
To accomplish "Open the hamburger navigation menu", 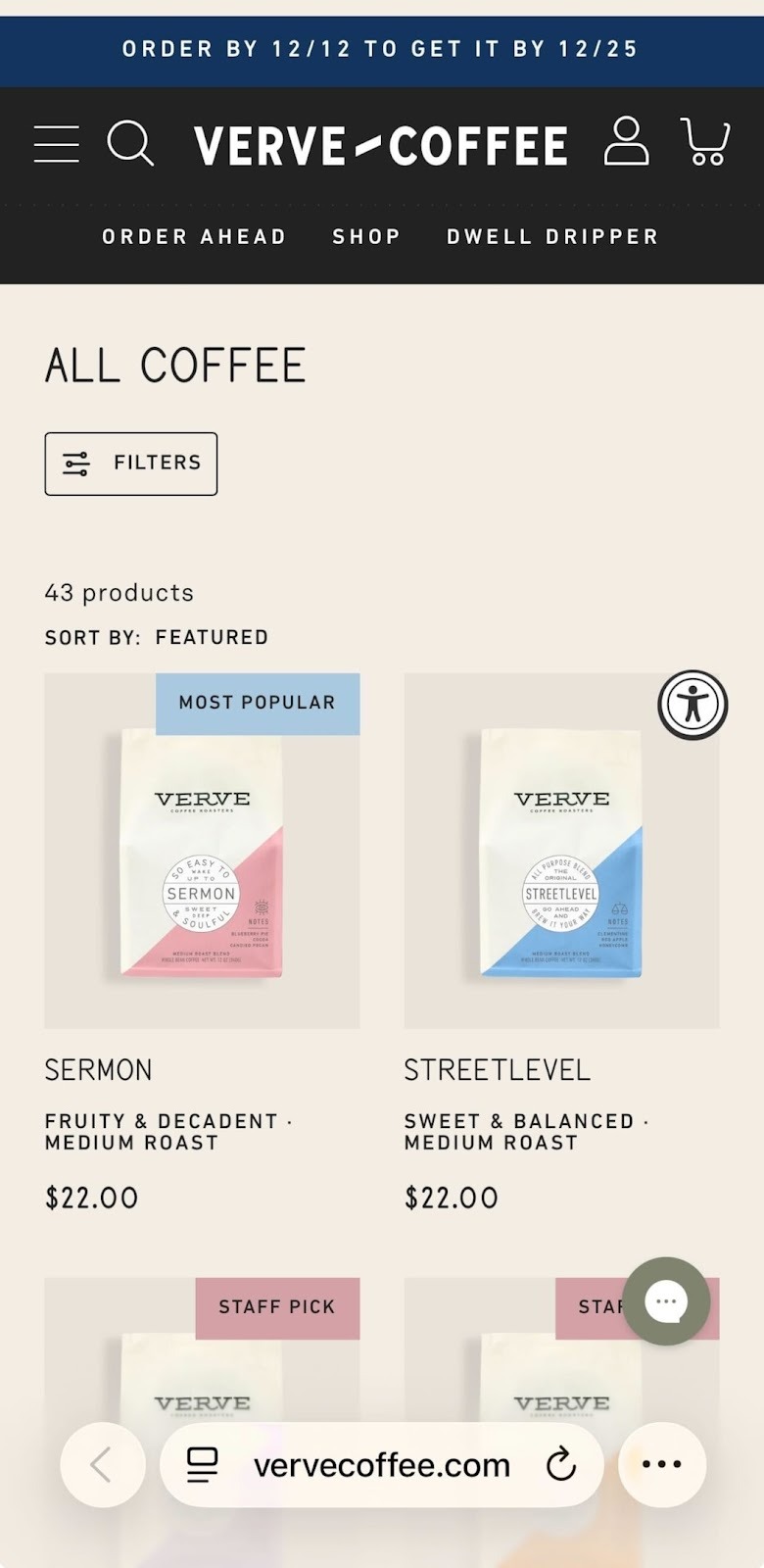I will 56,143.
